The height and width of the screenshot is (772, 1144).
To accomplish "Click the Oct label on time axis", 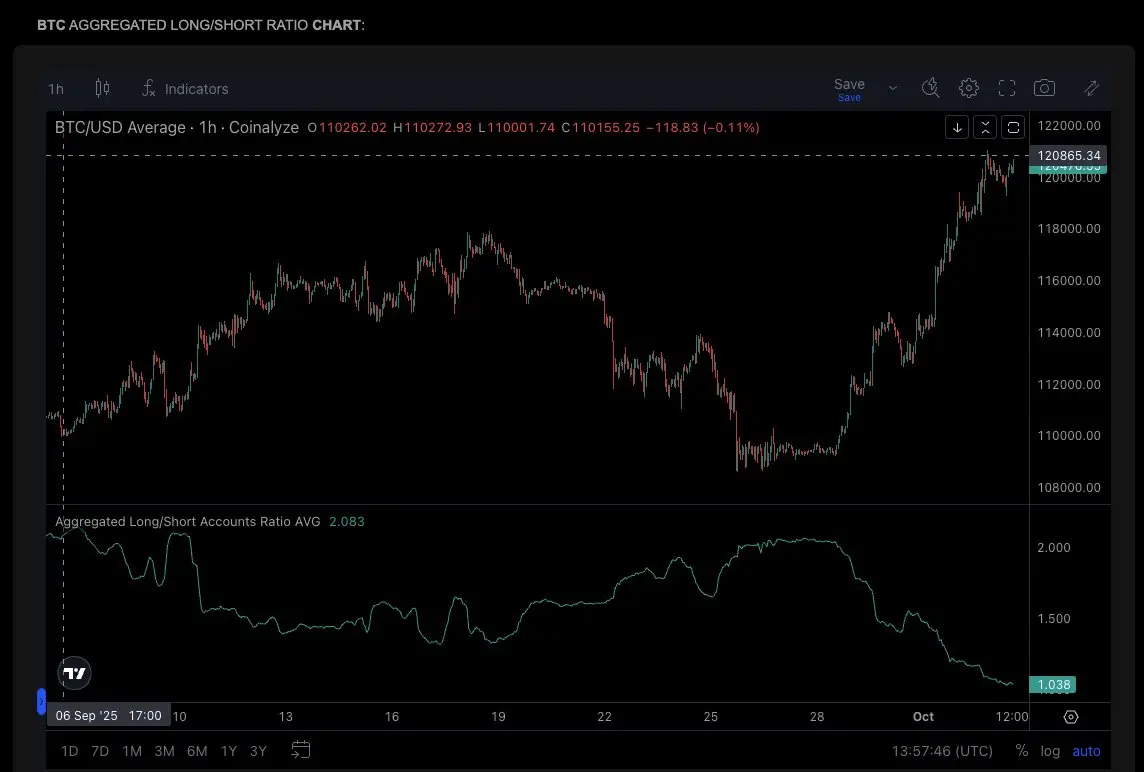I will pos(923,717).
